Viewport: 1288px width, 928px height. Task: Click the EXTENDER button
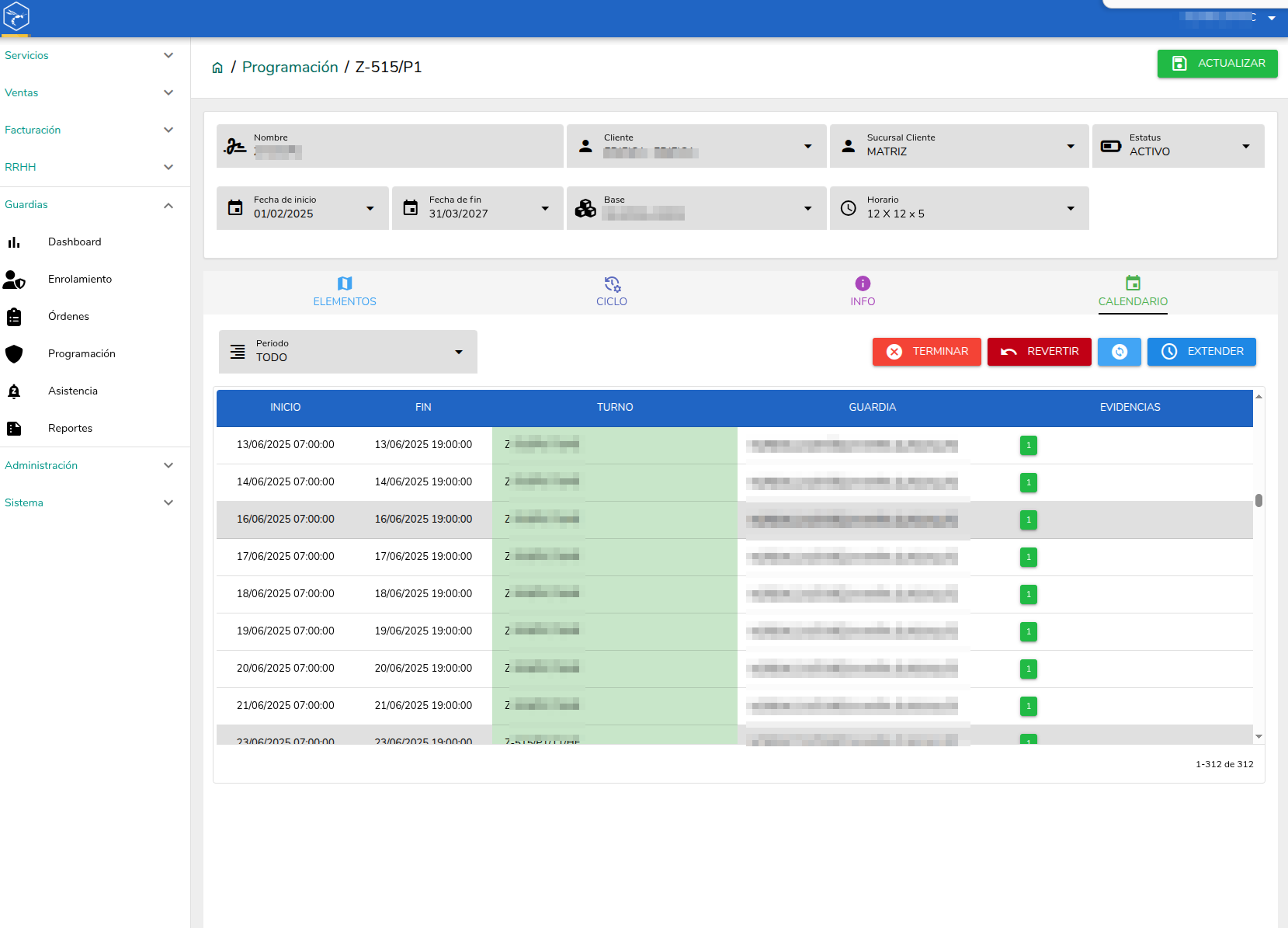point(1202,352)
